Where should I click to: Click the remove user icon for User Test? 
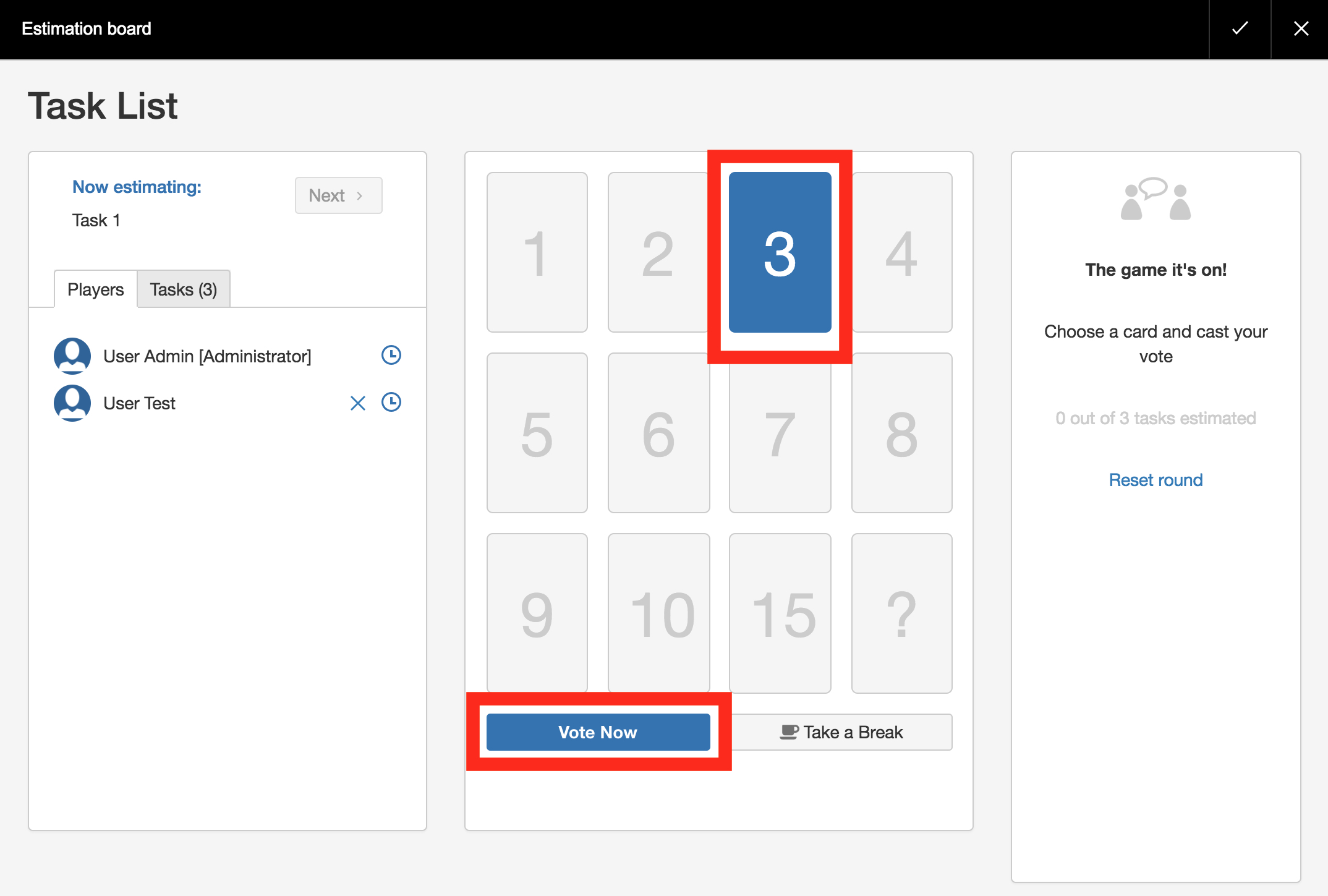click(358, 404)
